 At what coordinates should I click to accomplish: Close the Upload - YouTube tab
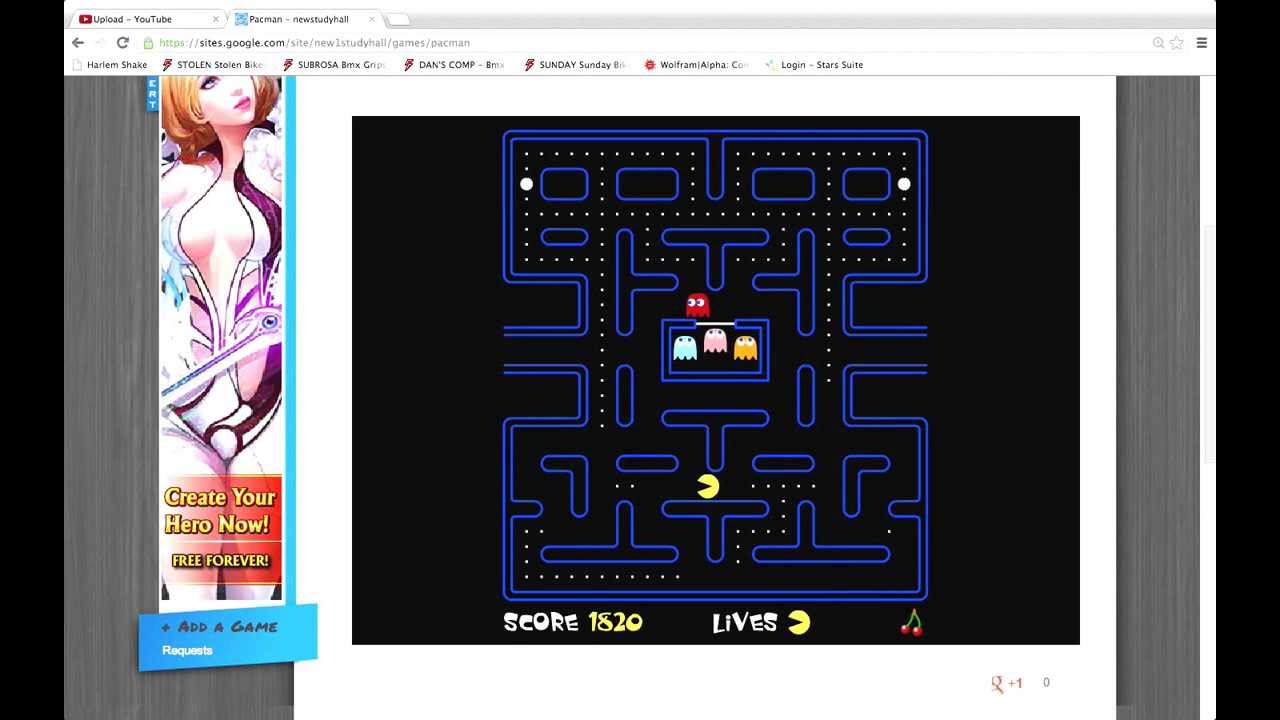coord(215,19)
